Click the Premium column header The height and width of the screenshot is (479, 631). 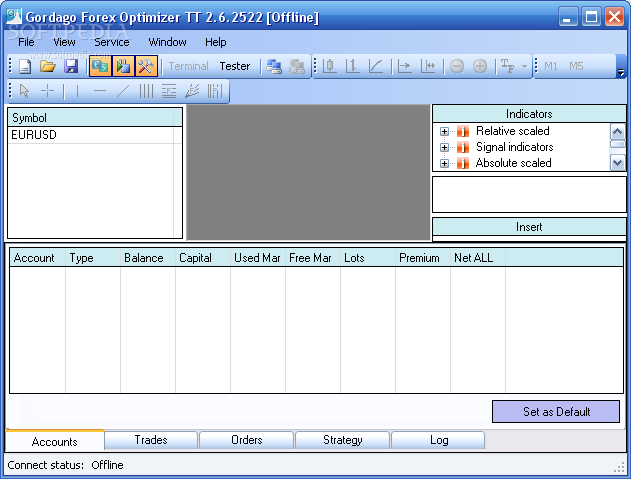[423, 258]
